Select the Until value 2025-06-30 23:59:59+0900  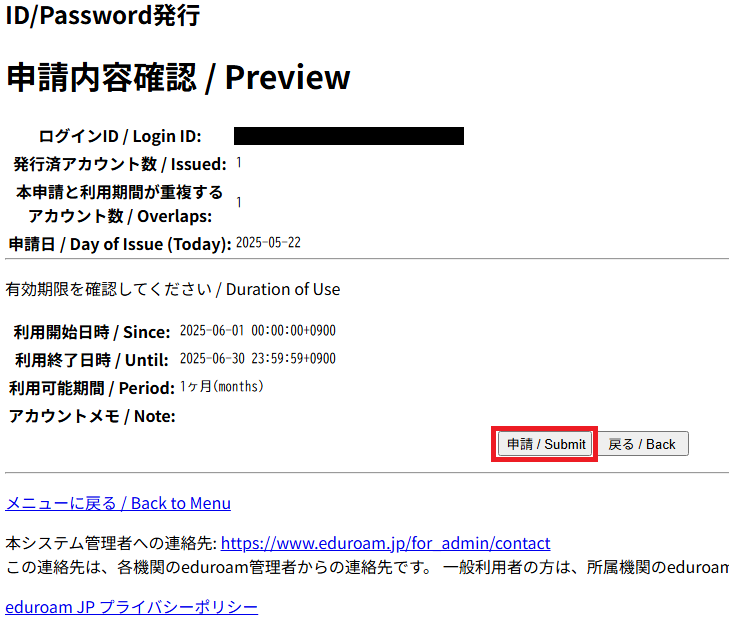pyautogui.click(x=258, y=359)
